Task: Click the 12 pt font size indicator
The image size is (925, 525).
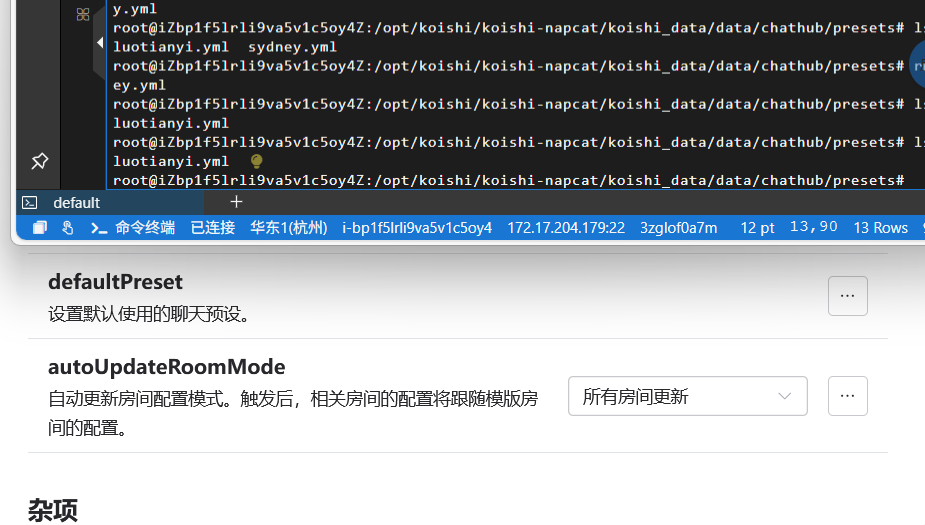Action: (757, 228)
